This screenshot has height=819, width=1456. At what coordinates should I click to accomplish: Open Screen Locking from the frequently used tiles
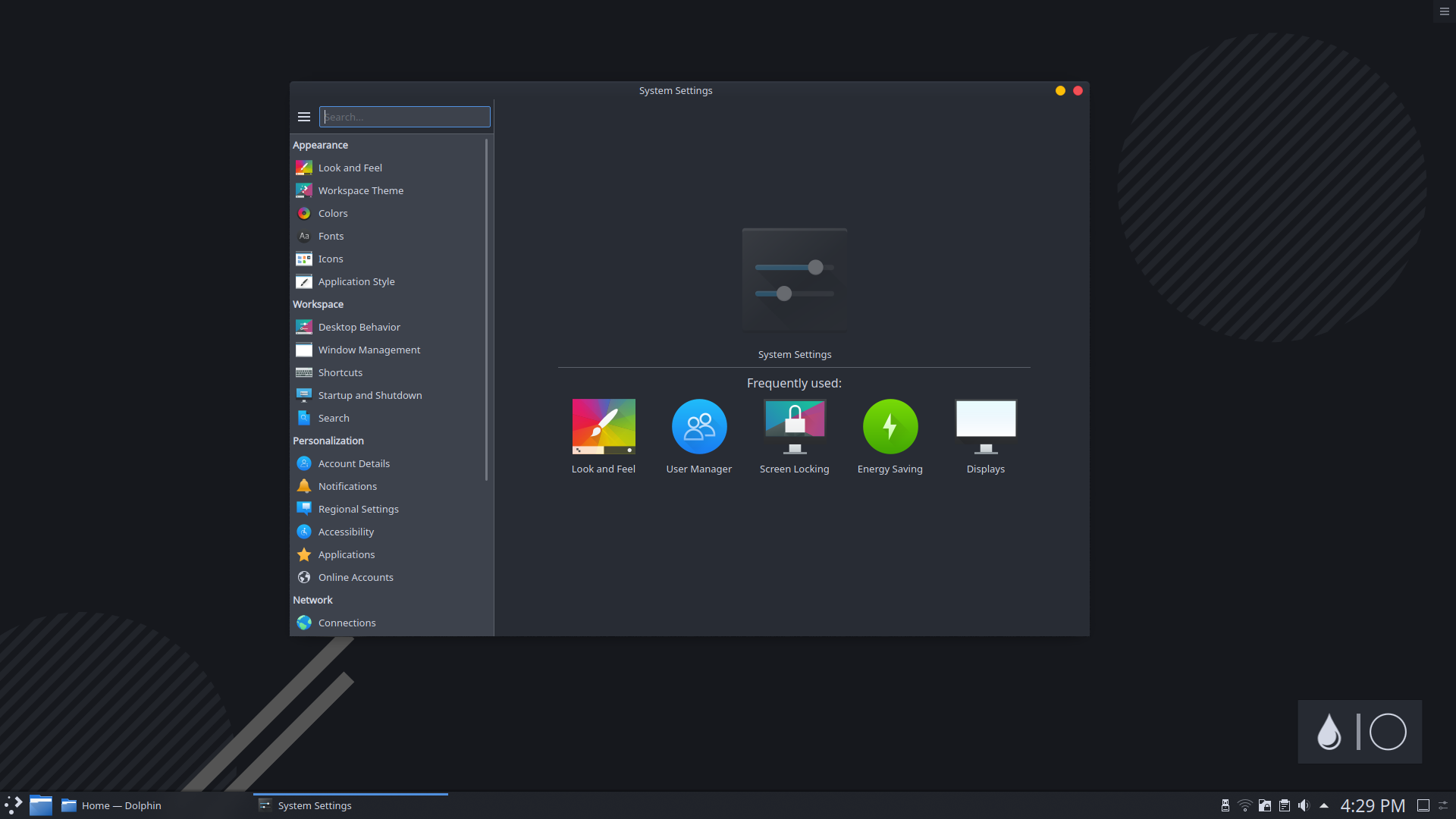795,437
